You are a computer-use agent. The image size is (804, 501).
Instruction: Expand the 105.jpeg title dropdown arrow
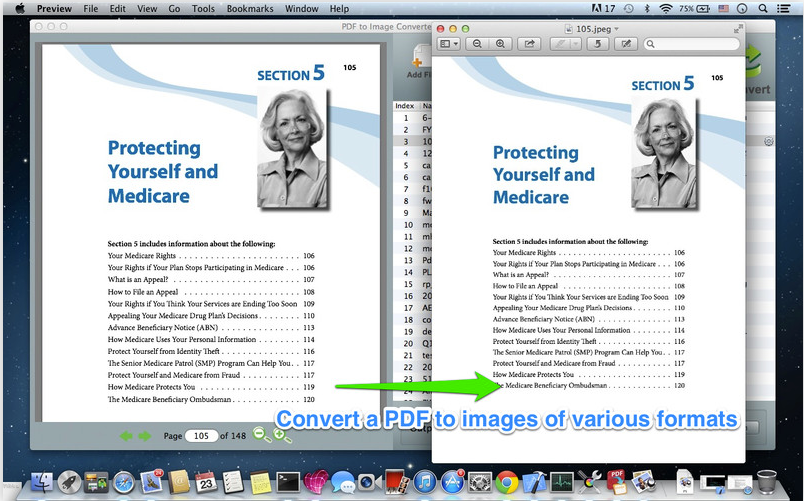pyautogui.click(x=616, y=29)
